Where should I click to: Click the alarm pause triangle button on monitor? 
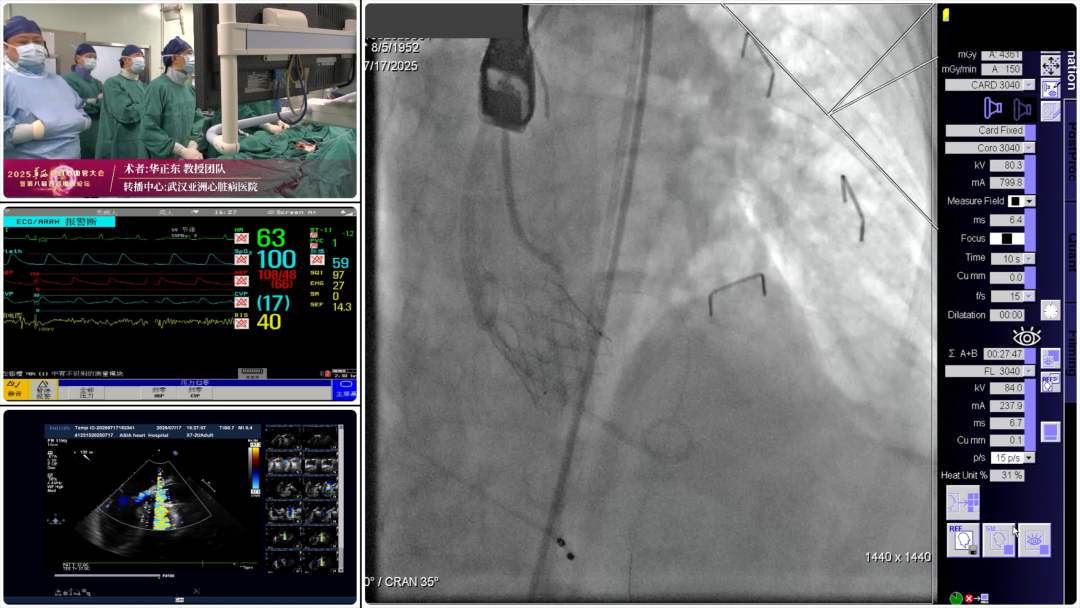point(43,390)
